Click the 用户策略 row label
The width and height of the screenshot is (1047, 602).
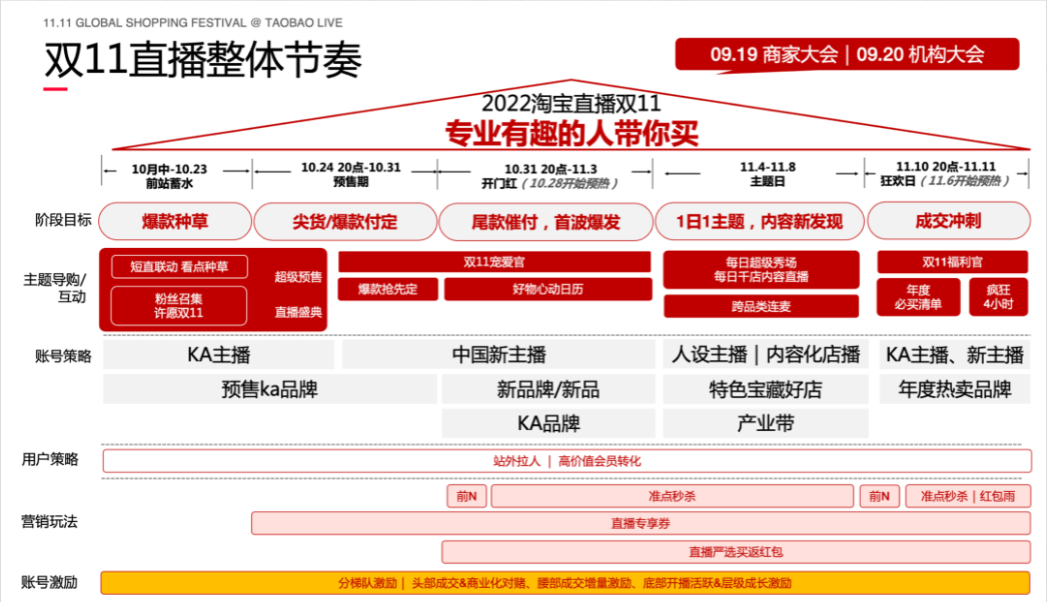click(x=50, y=459)
